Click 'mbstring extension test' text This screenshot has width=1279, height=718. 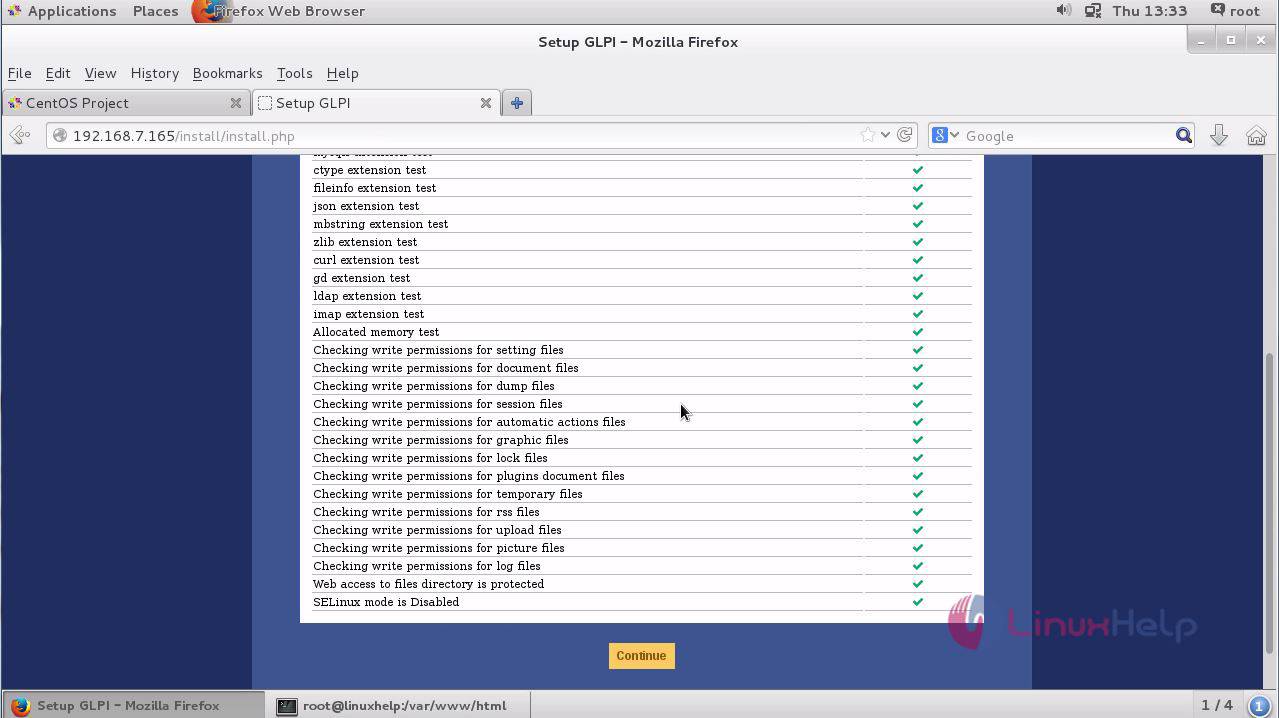pos(380,224)
